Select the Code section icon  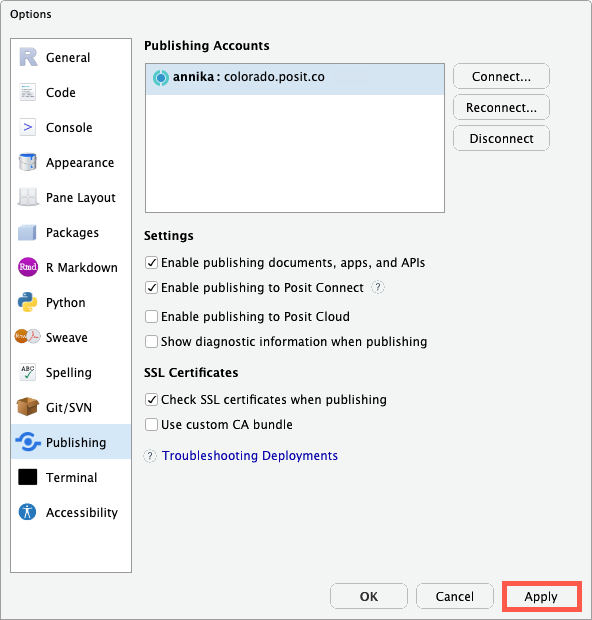(28, 92)
